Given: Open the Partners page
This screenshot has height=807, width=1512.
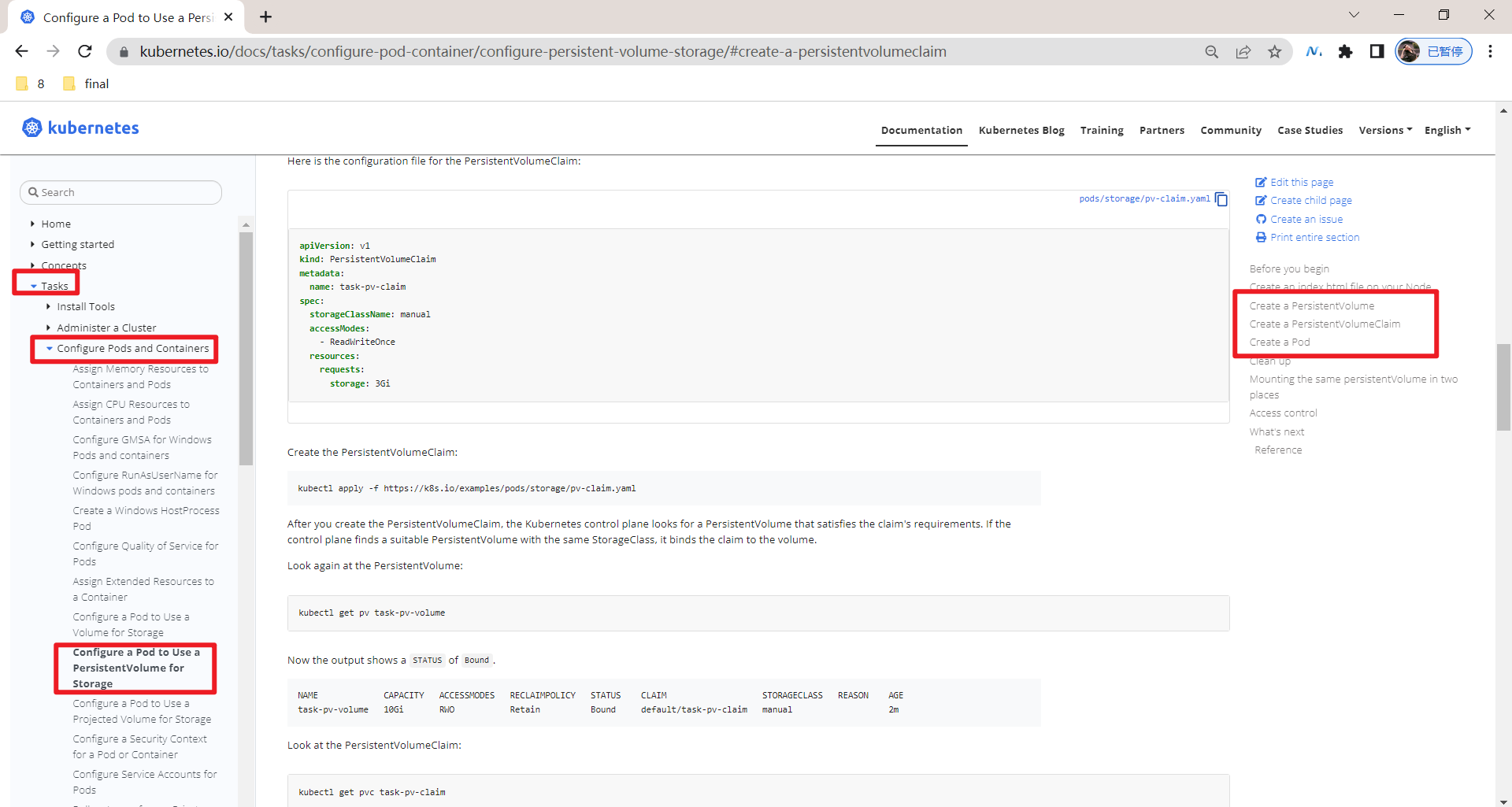Looking at the screenshot, I should (x=1162, y=130).
